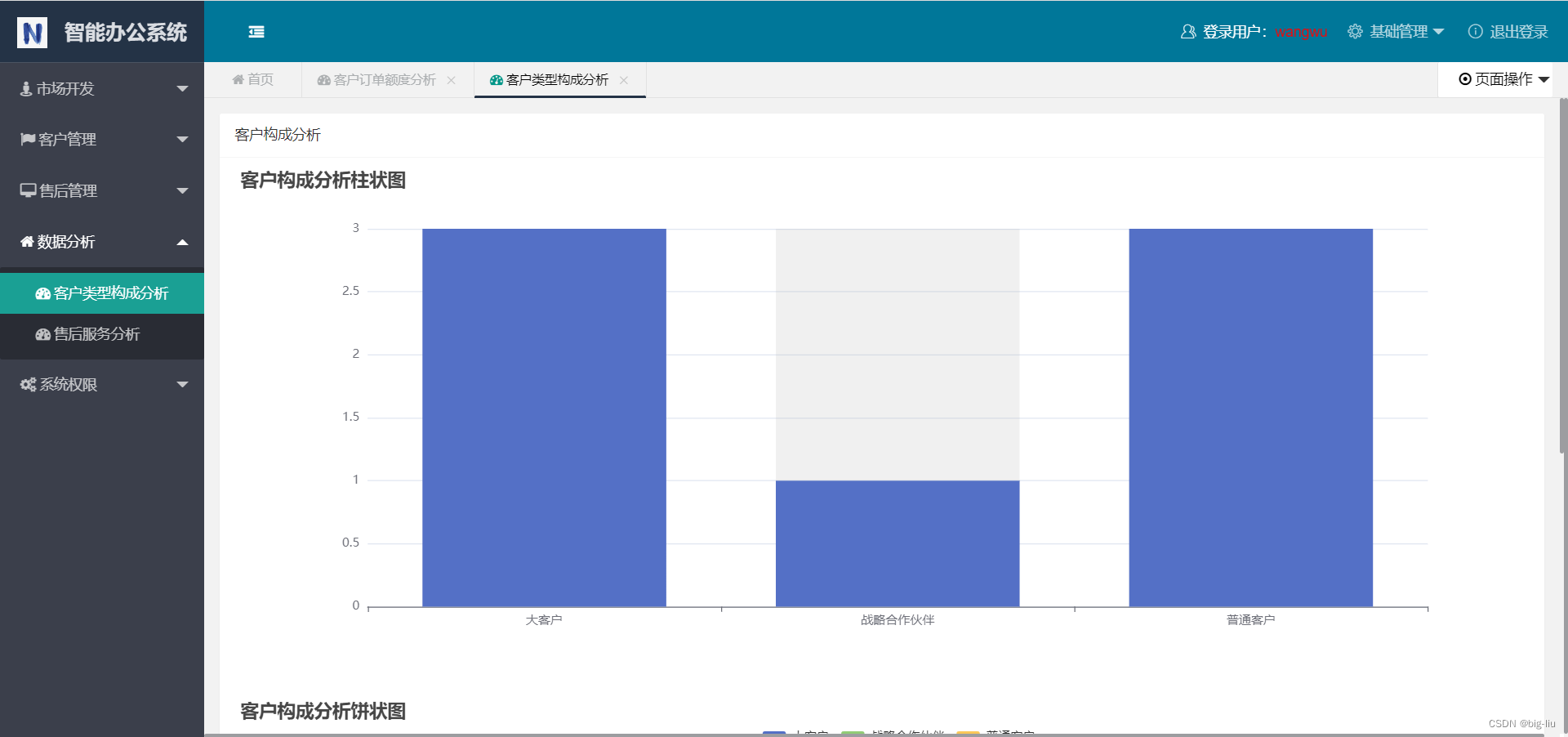1568x737 pixels.
Task: Click the 市场开发 person icon in sidebar
Action: pyautogui.click(x=26, y=88)
